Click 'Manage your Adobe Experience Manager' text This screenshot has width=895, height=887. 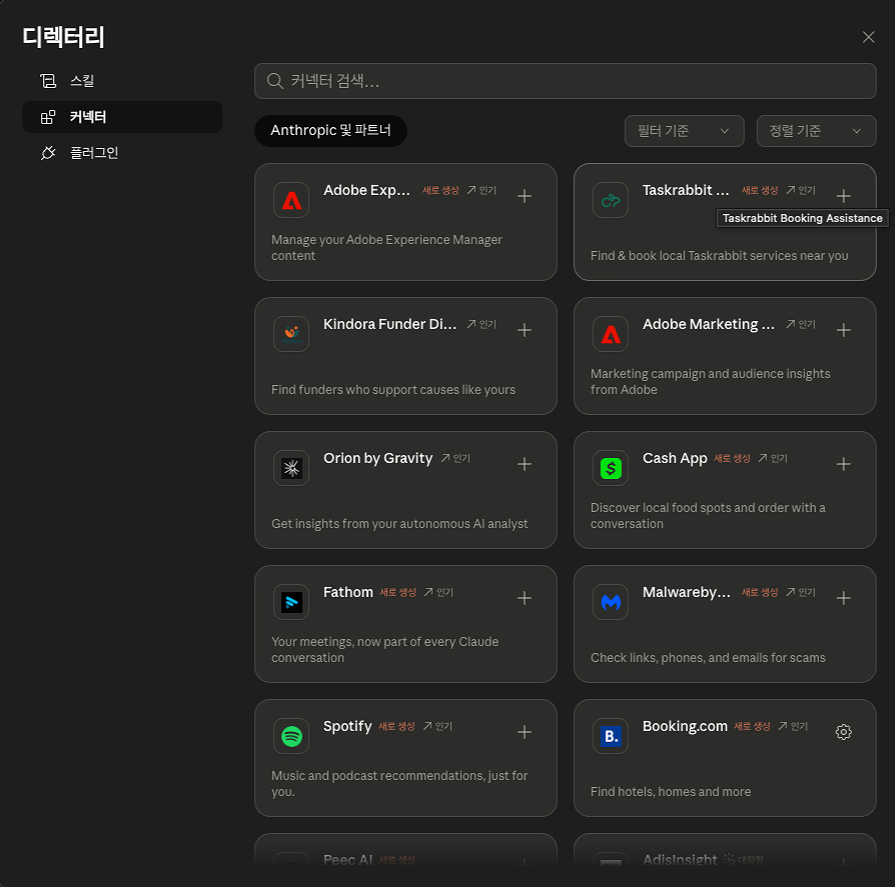[x=386, y=248]
